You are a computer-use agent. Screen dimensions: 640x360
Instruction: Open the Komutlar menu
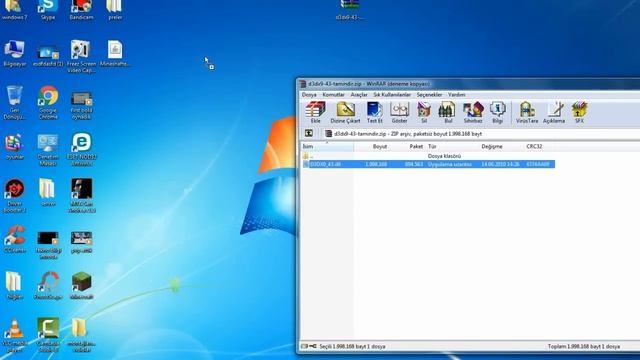click(333, 95)
